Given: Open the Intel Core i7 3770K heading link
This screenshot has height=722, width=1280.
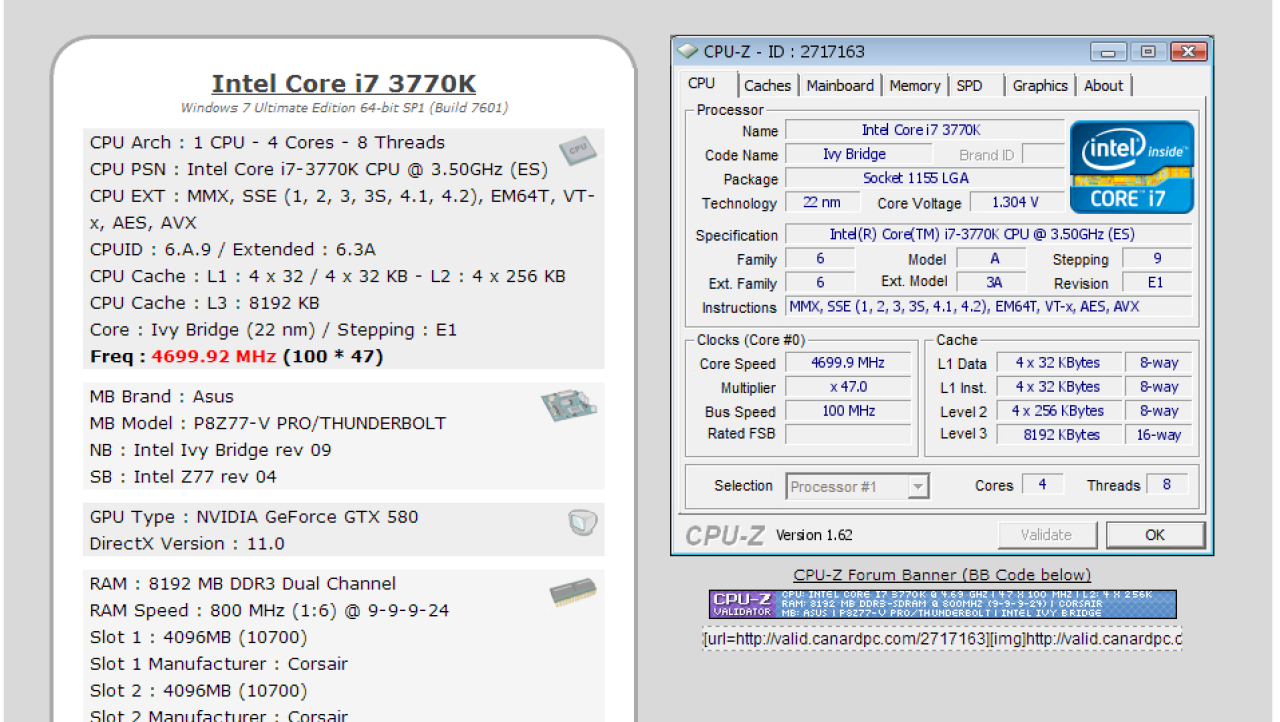Looking at the screenshot, I should [344, 84].
